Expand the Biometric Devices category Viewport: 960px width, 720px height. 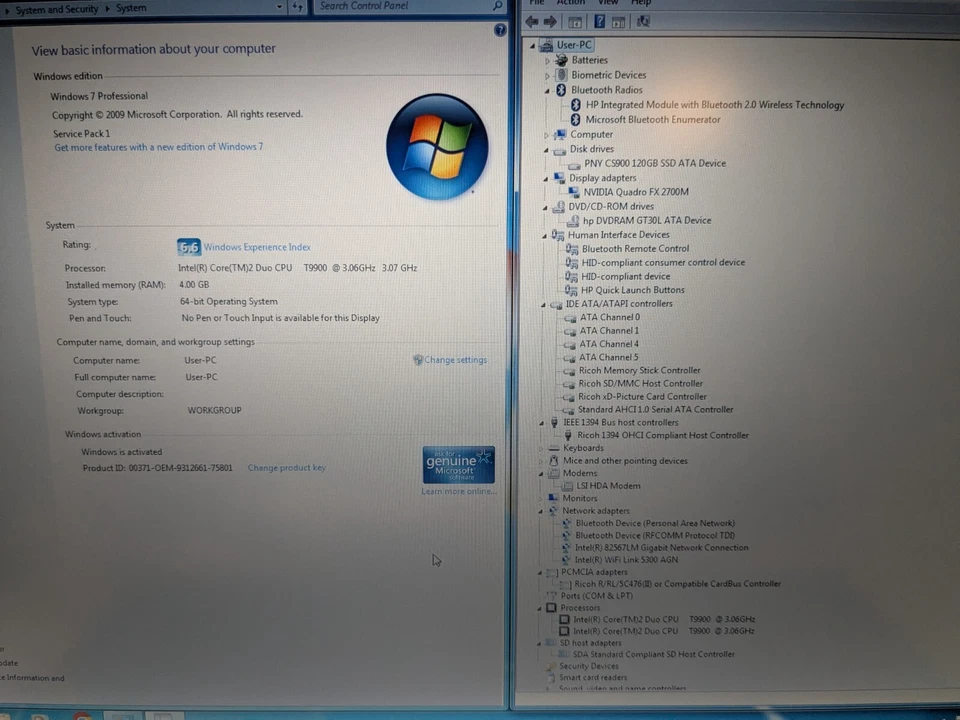[547, 76]
